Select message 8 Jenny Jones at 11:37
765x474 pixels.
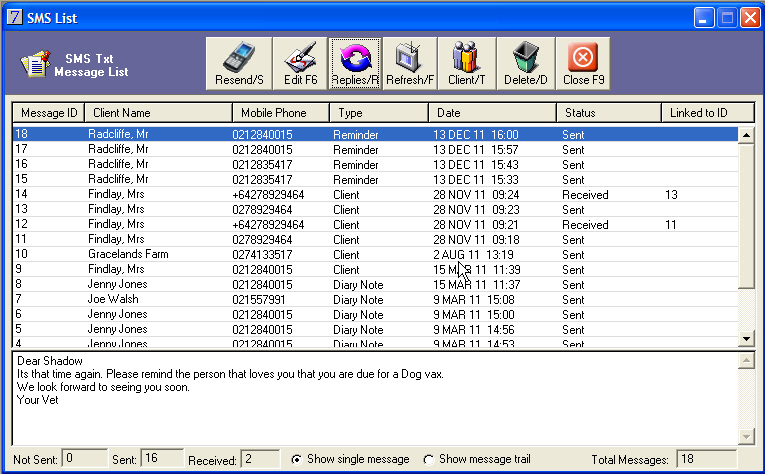375,284
